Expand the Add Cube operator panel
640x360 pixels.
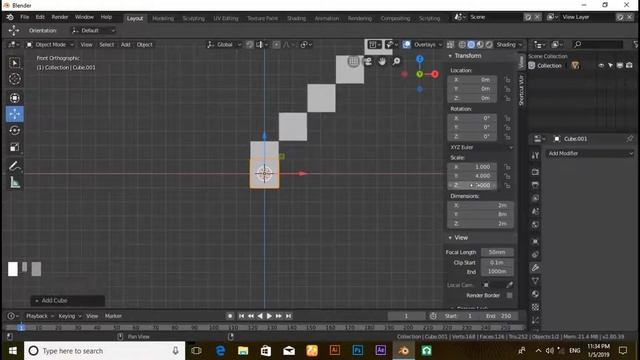pyautogui.click(x=67, y=300)
